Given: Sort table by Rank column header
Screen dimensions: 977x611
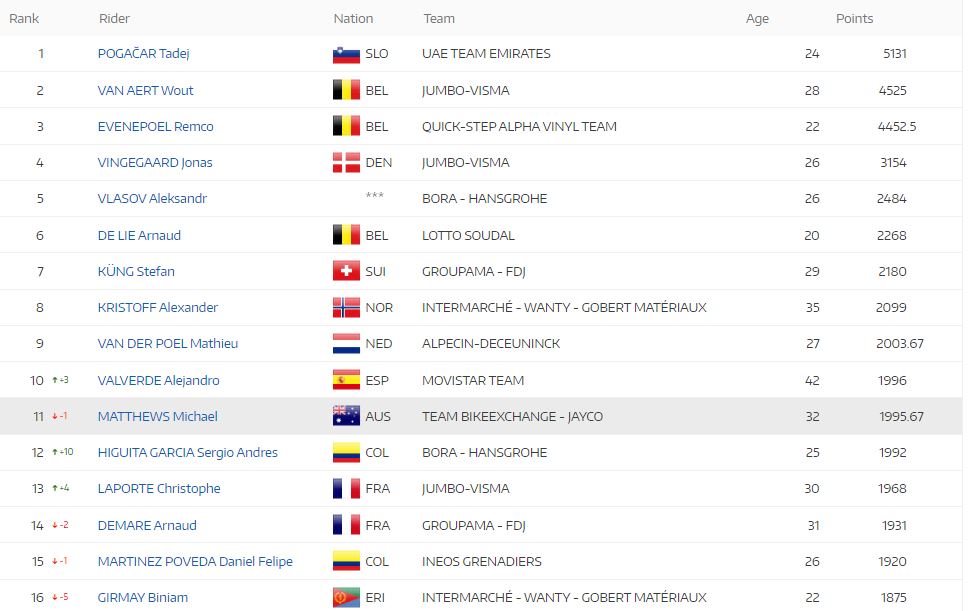Looking at the screenshot, I should tap(24, 18).
